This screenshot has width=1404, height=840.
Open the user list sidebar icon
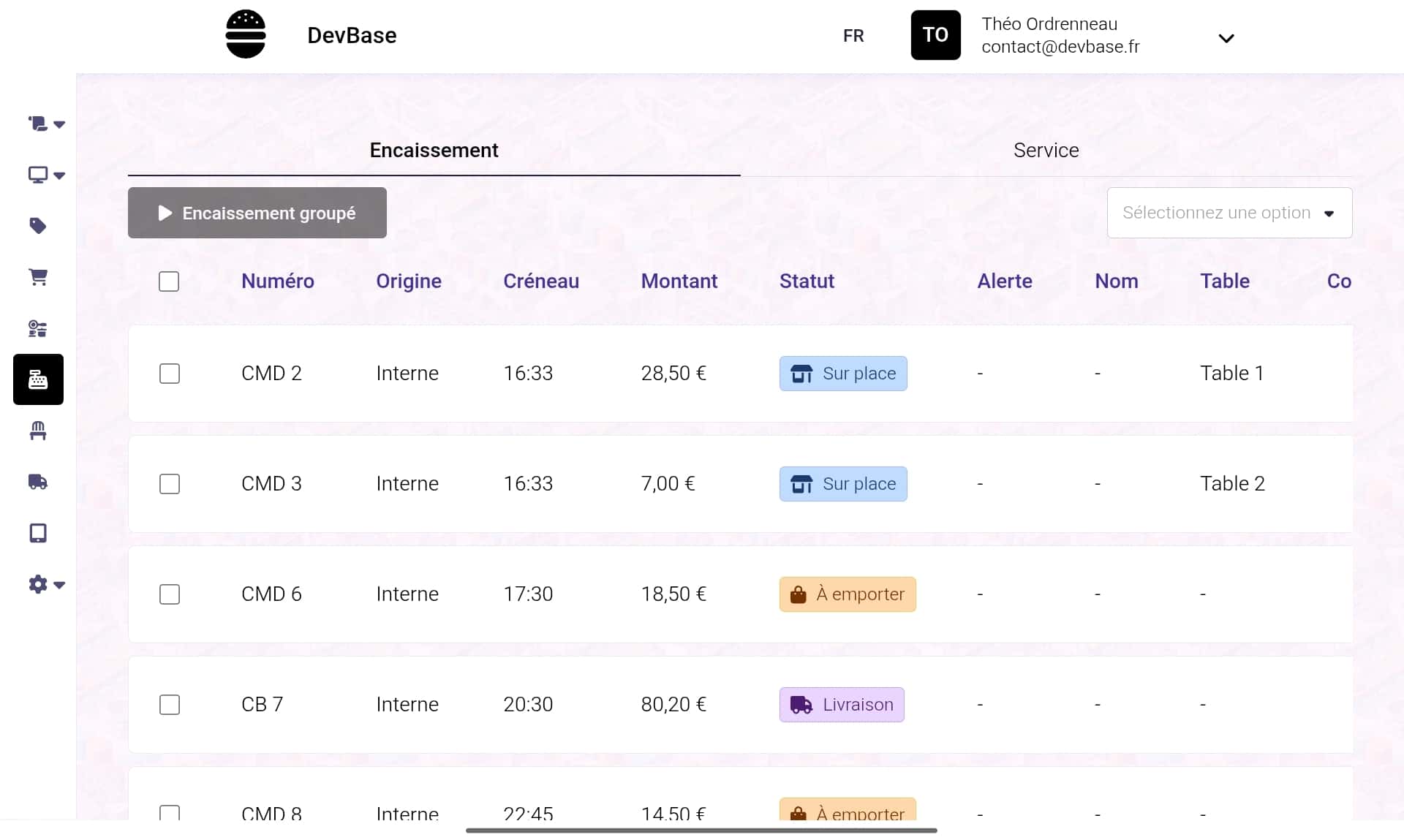click(x=38, y=328)
